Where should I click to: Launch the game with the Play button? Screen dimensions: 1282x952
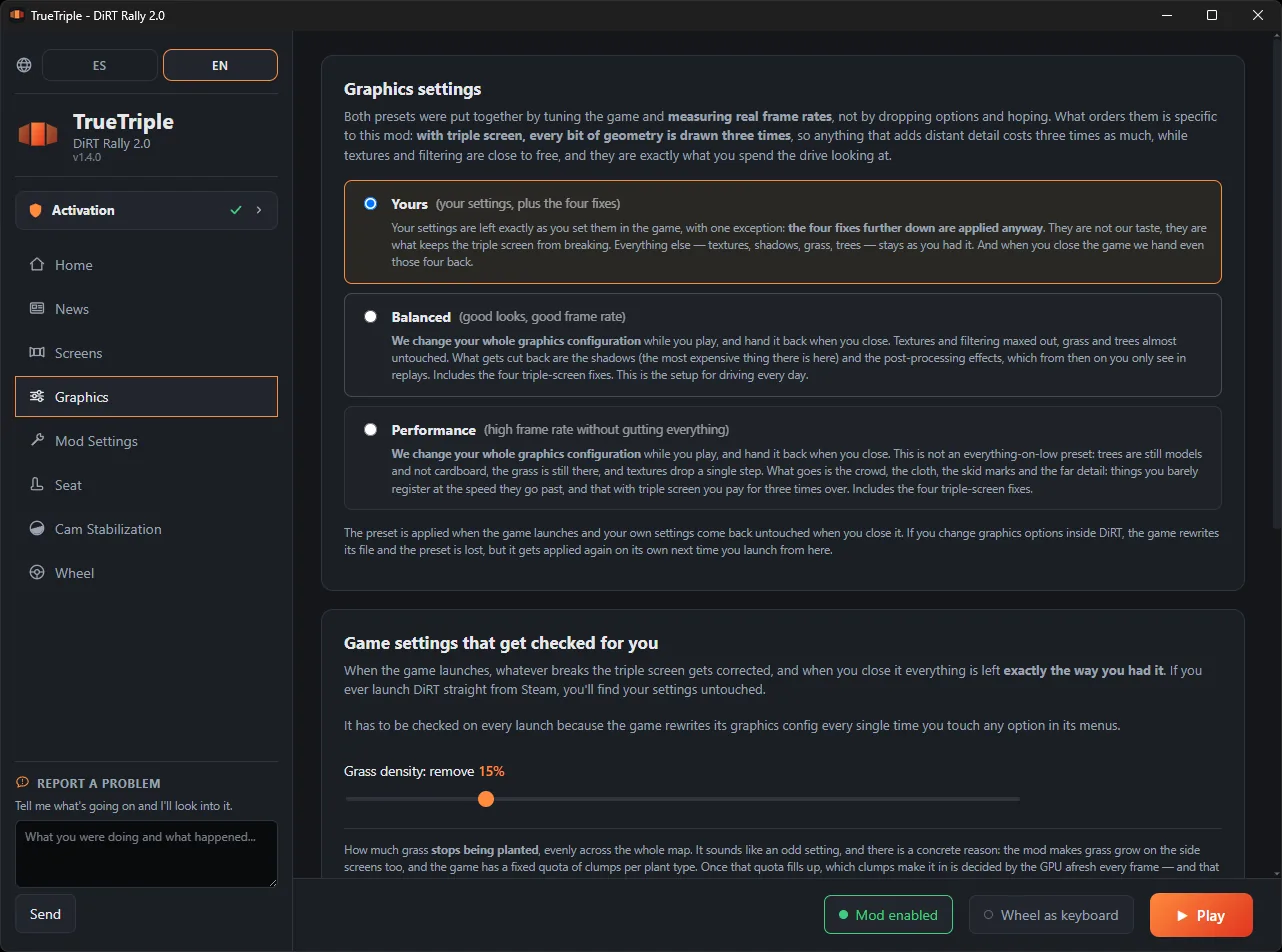click(x=1201, y=915)
